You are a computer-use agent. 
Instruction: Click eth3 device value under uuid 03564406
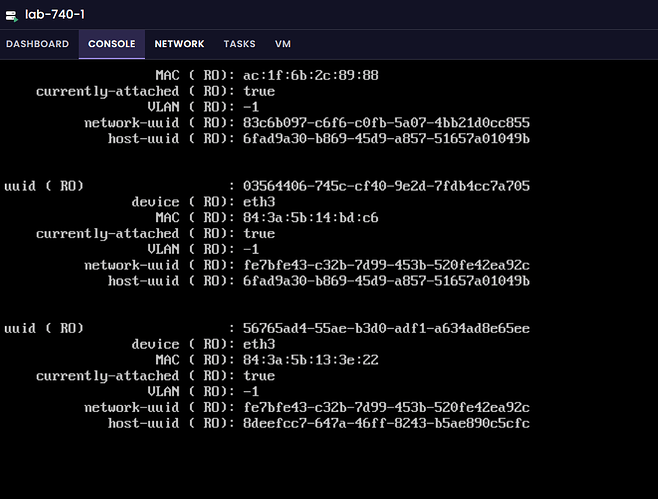click(259, 202)
